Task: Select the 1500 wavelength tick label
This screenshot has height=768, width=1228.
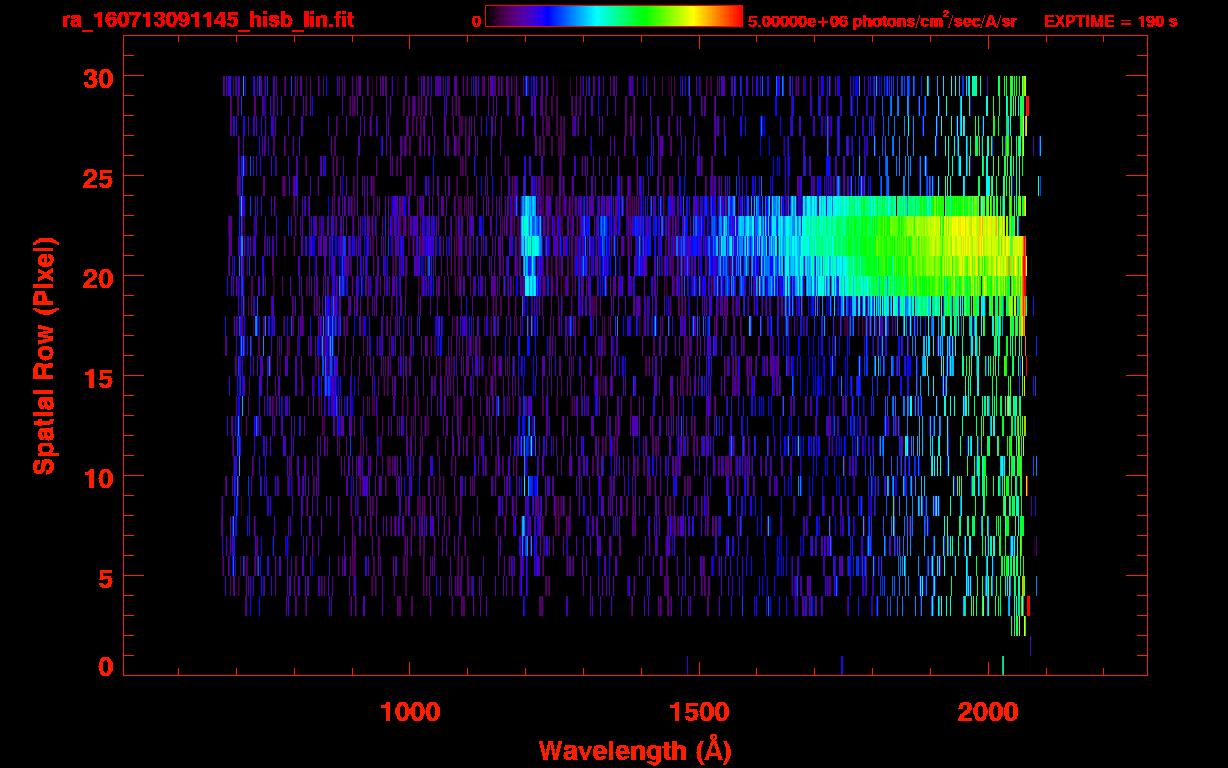Action: [x=699, y=712]
